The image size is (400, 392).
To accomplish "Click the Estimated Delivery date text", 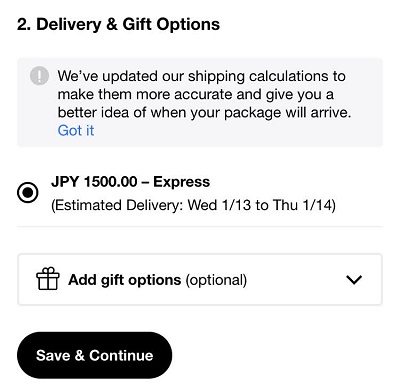I will click(193, 205).
